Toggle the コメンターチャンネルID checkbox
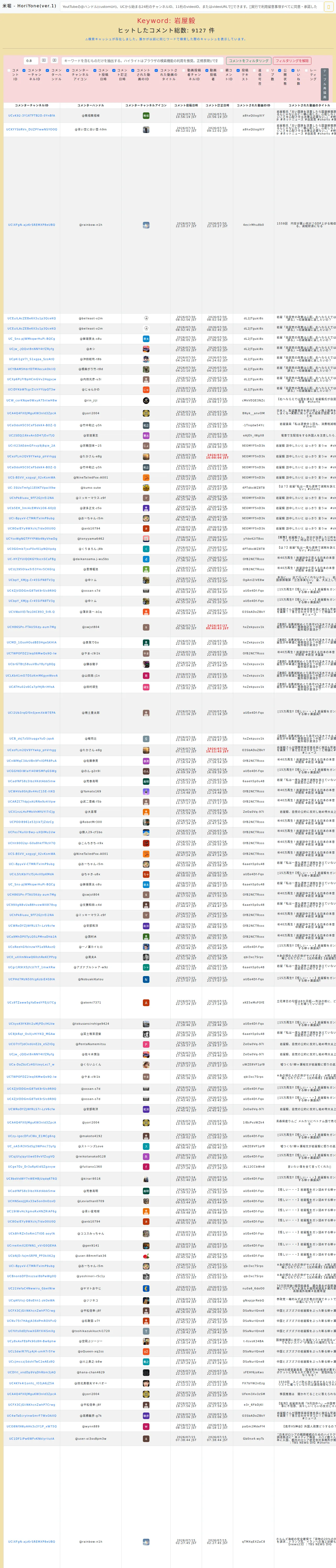 pos(24,71)
